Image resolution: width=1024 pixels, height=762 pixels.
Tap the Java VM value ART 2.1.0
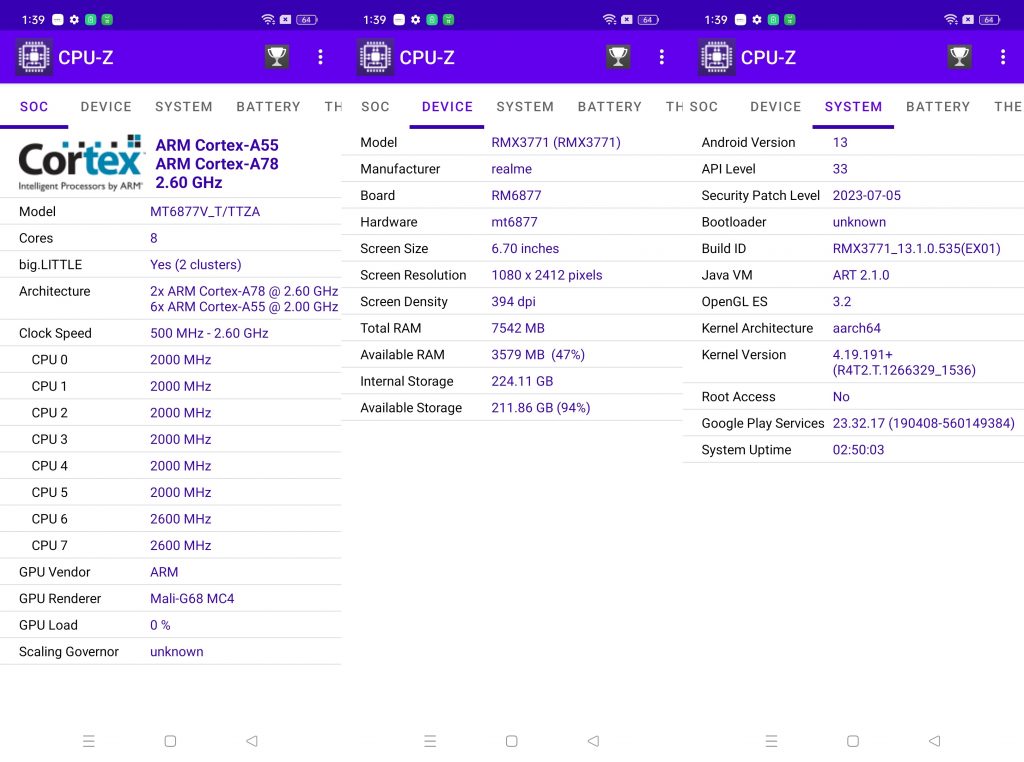pyautogui.click(x=861, y=275)
